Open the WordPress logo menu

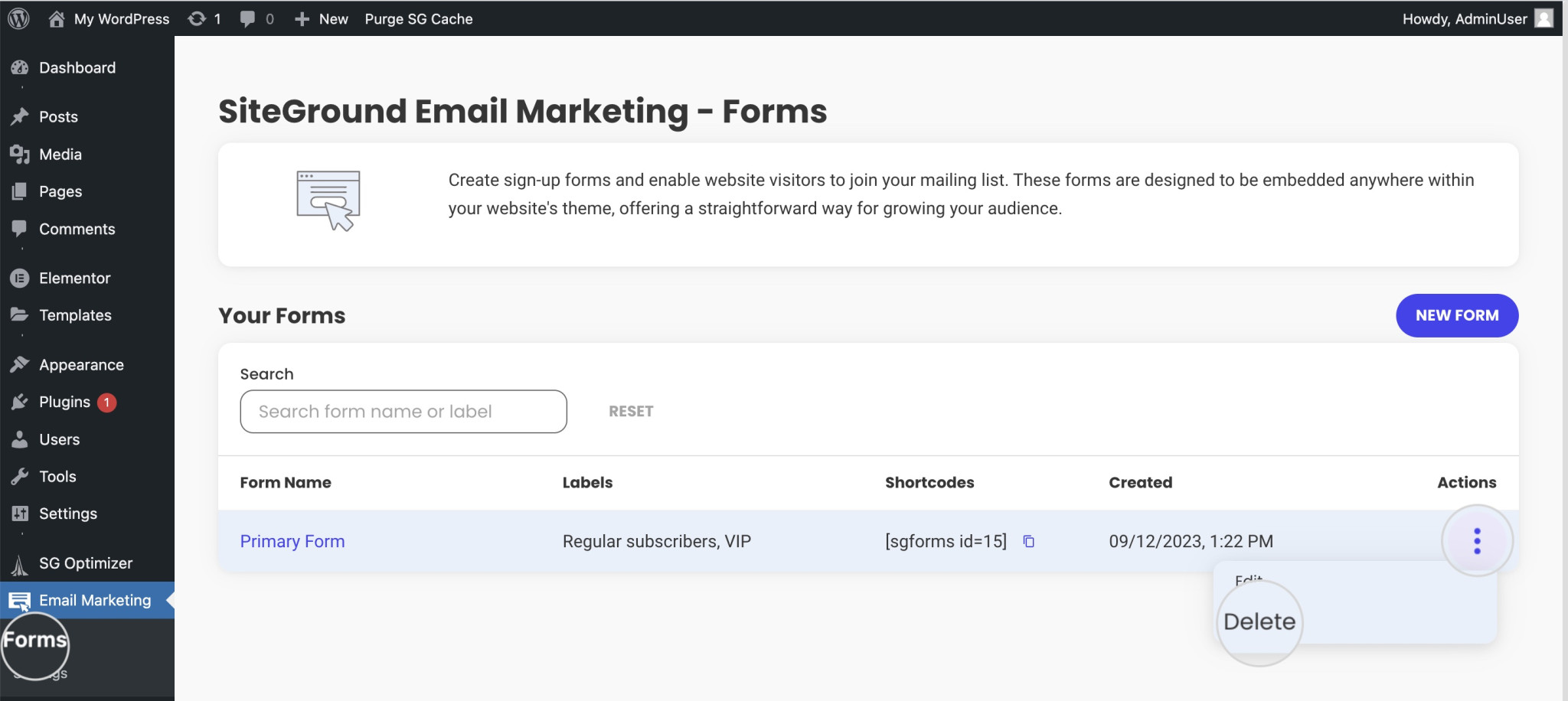18,18
